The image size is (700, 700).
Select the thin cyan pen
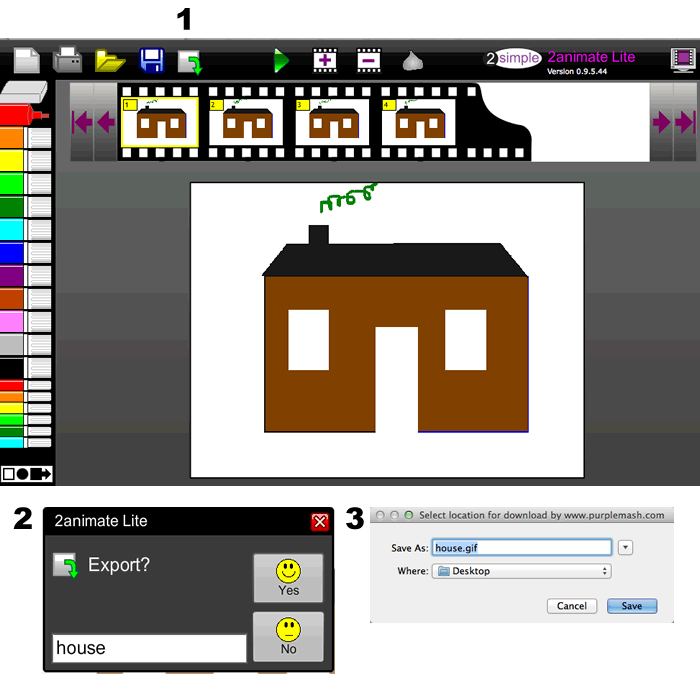click(x=25, y=442)
